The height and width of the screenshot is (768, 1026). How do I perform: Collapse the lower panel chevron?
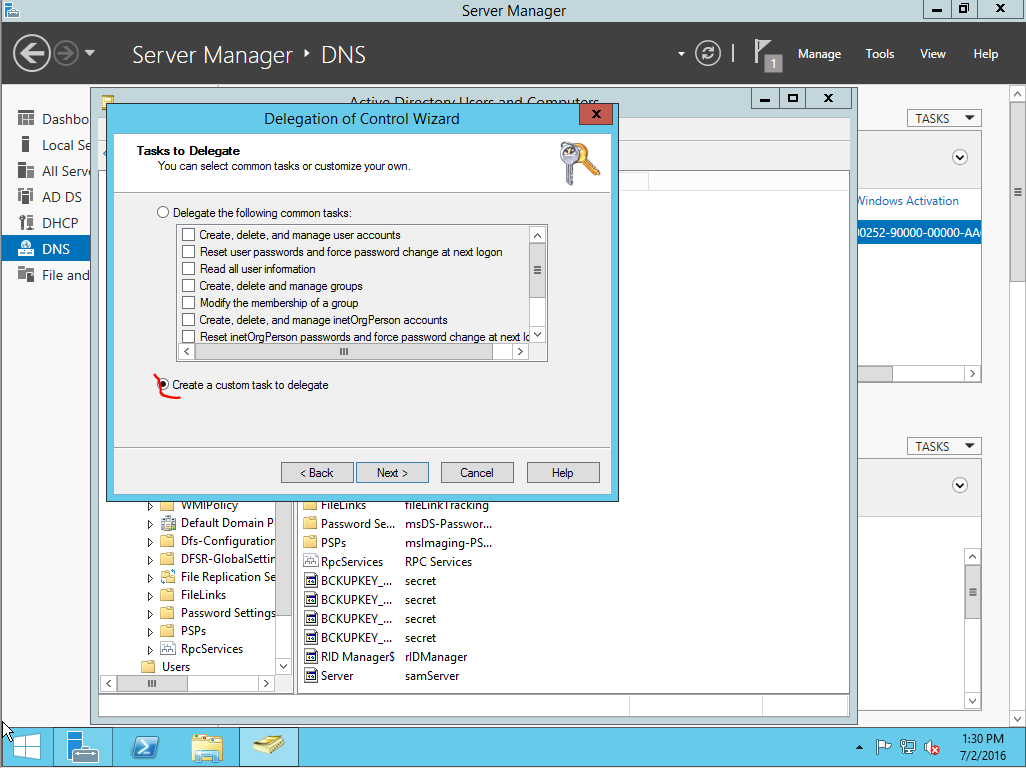(959, 485)
